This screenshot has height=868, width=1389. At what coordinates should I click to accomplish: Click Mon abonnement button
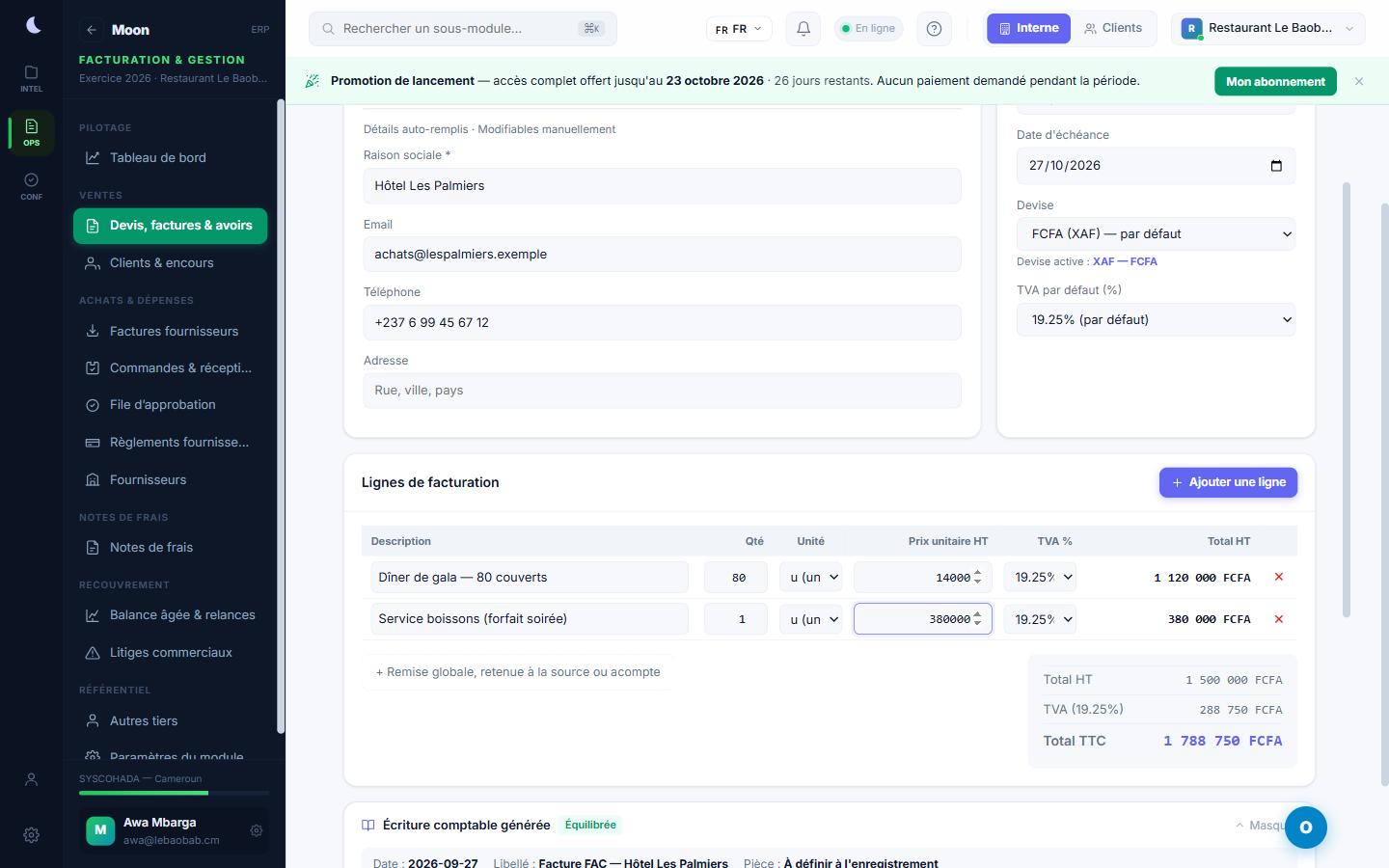click(x=1275, y=82)
